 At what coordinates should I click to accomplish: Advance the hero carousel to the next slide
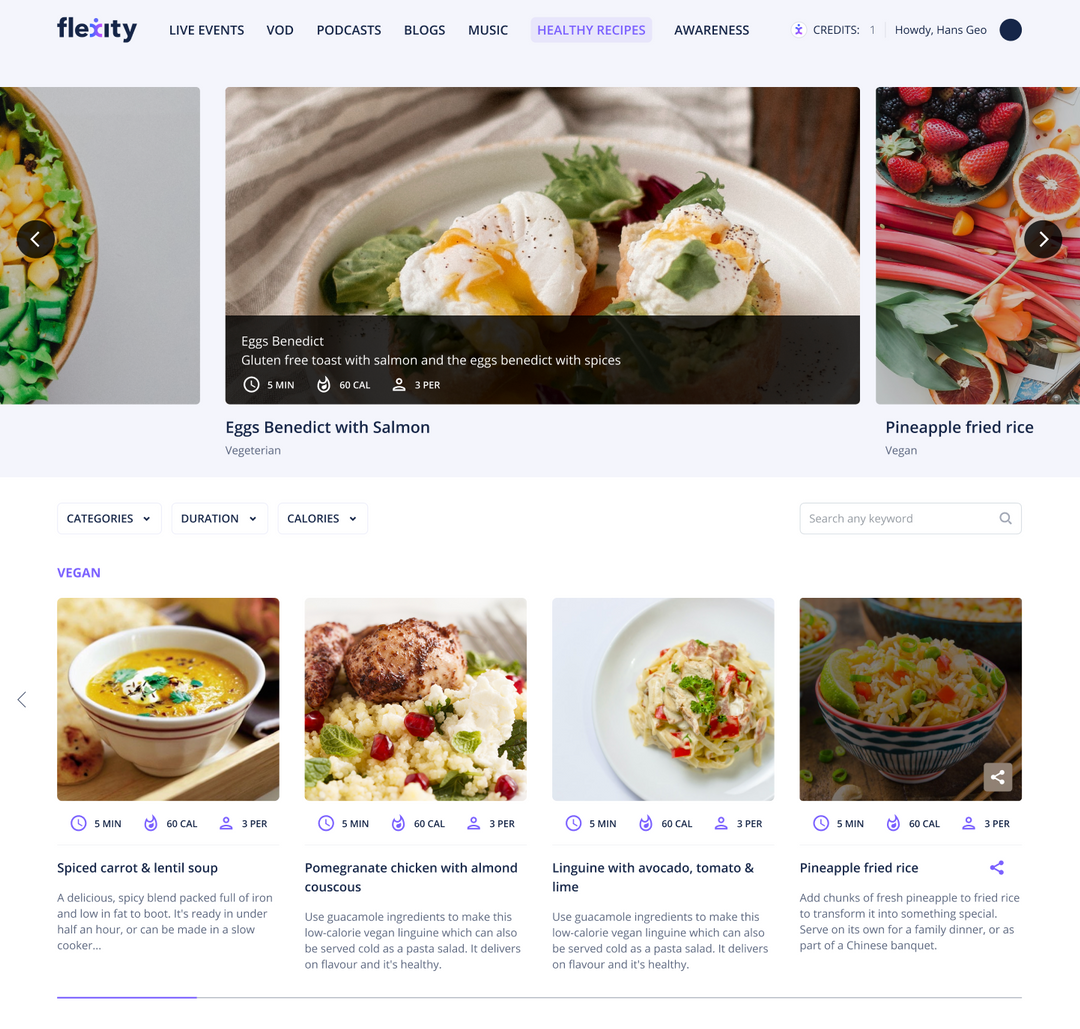point(1043,239)
